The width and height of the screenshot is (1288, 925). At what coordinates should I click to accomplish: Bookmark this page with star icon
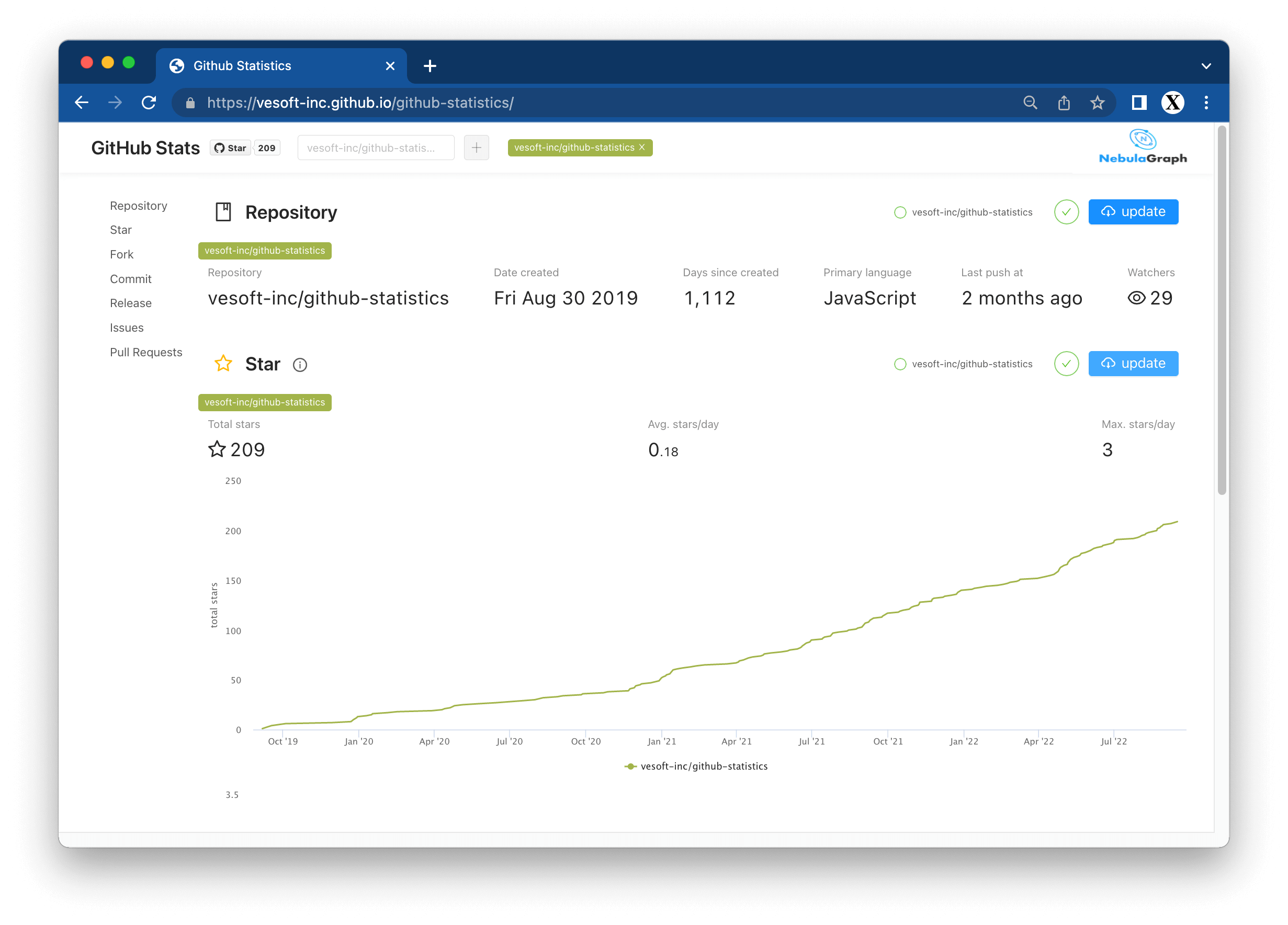click(x=1097, y=103)
